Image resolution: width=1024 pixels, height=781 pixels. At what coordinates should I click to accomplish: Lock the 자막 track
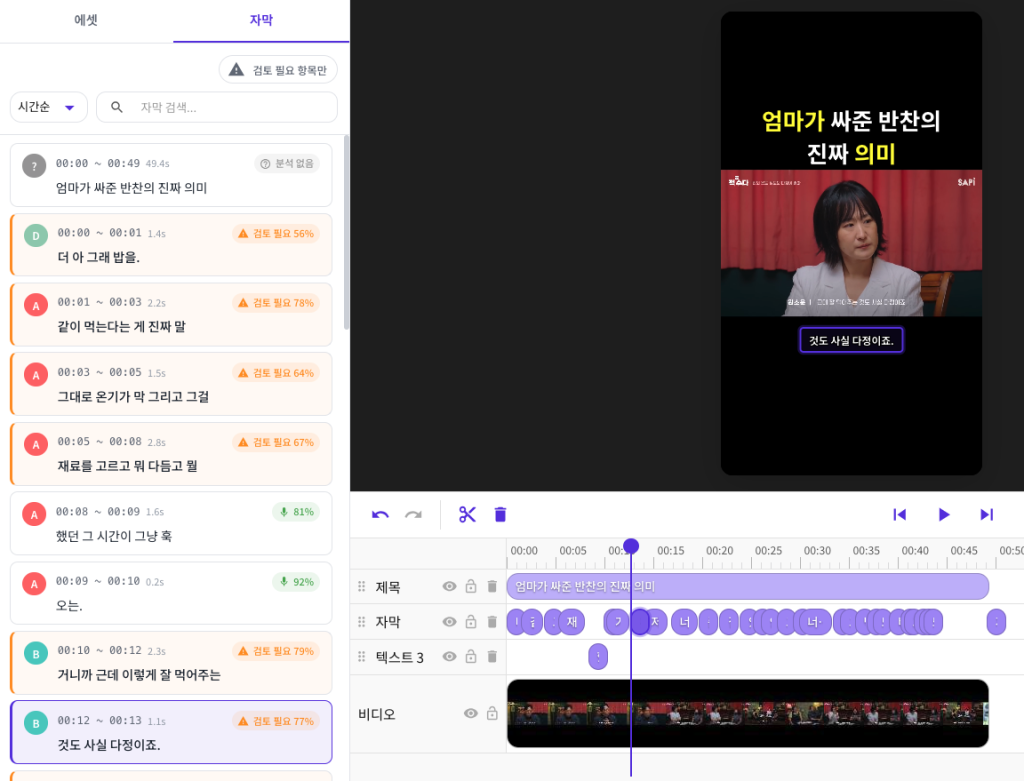[x=471, y=622]
